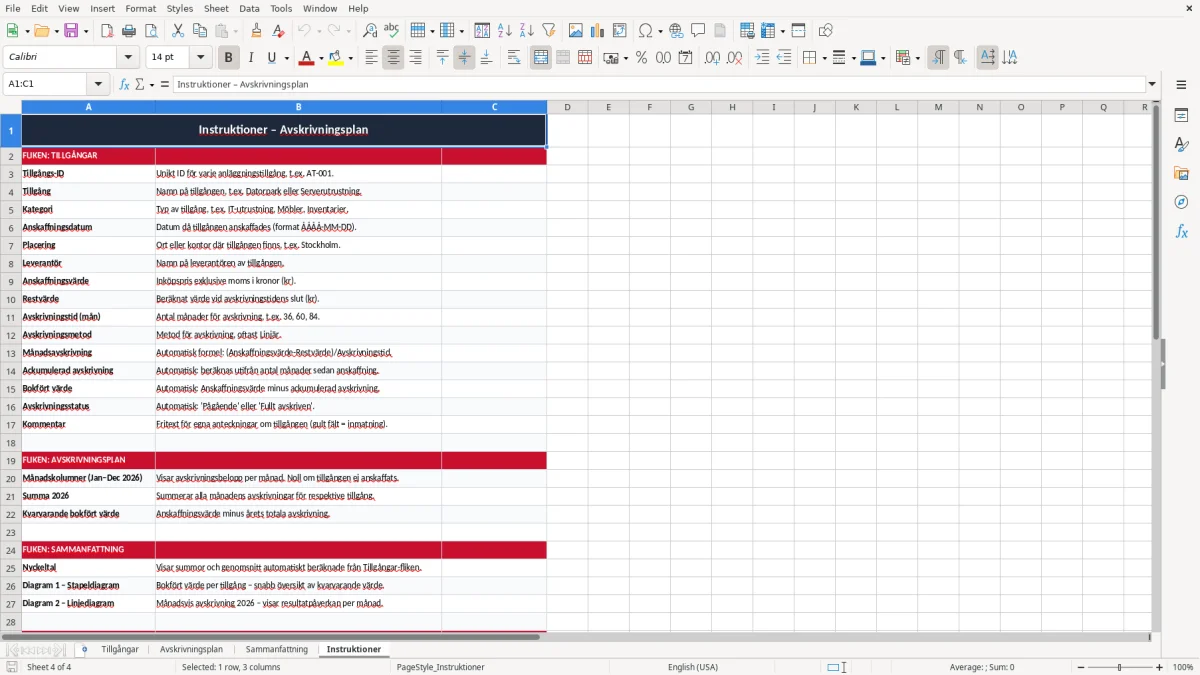Insert a comment
Image resolution: width=1200 pixels, height=675 pixels.
click(698, 31)
